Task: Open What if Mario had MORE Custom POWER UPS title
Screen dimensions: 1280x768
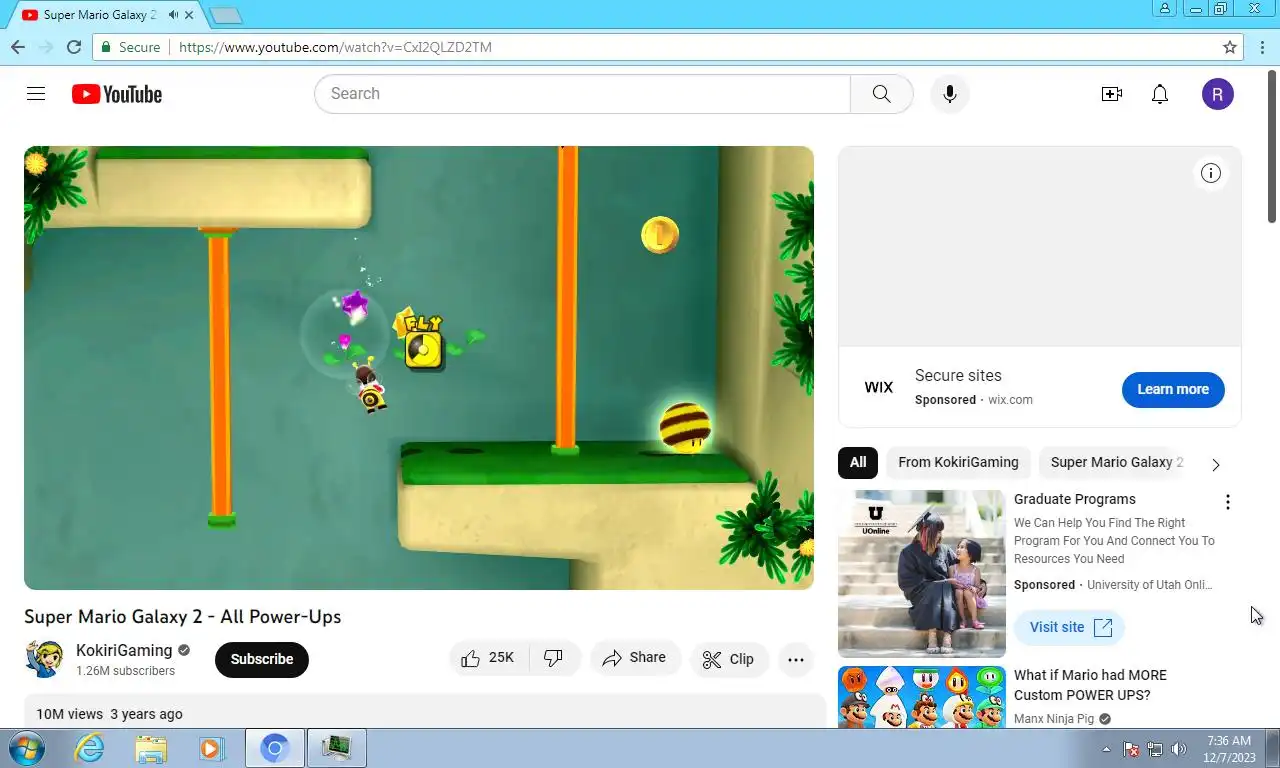Action: [1090, 685]
